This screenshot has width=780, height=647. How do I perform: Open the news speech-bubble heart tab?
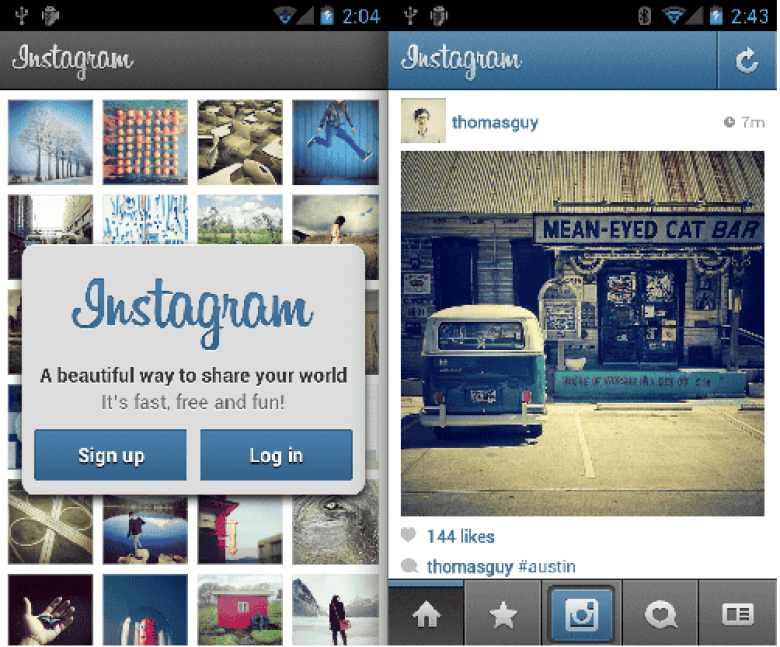660,615
